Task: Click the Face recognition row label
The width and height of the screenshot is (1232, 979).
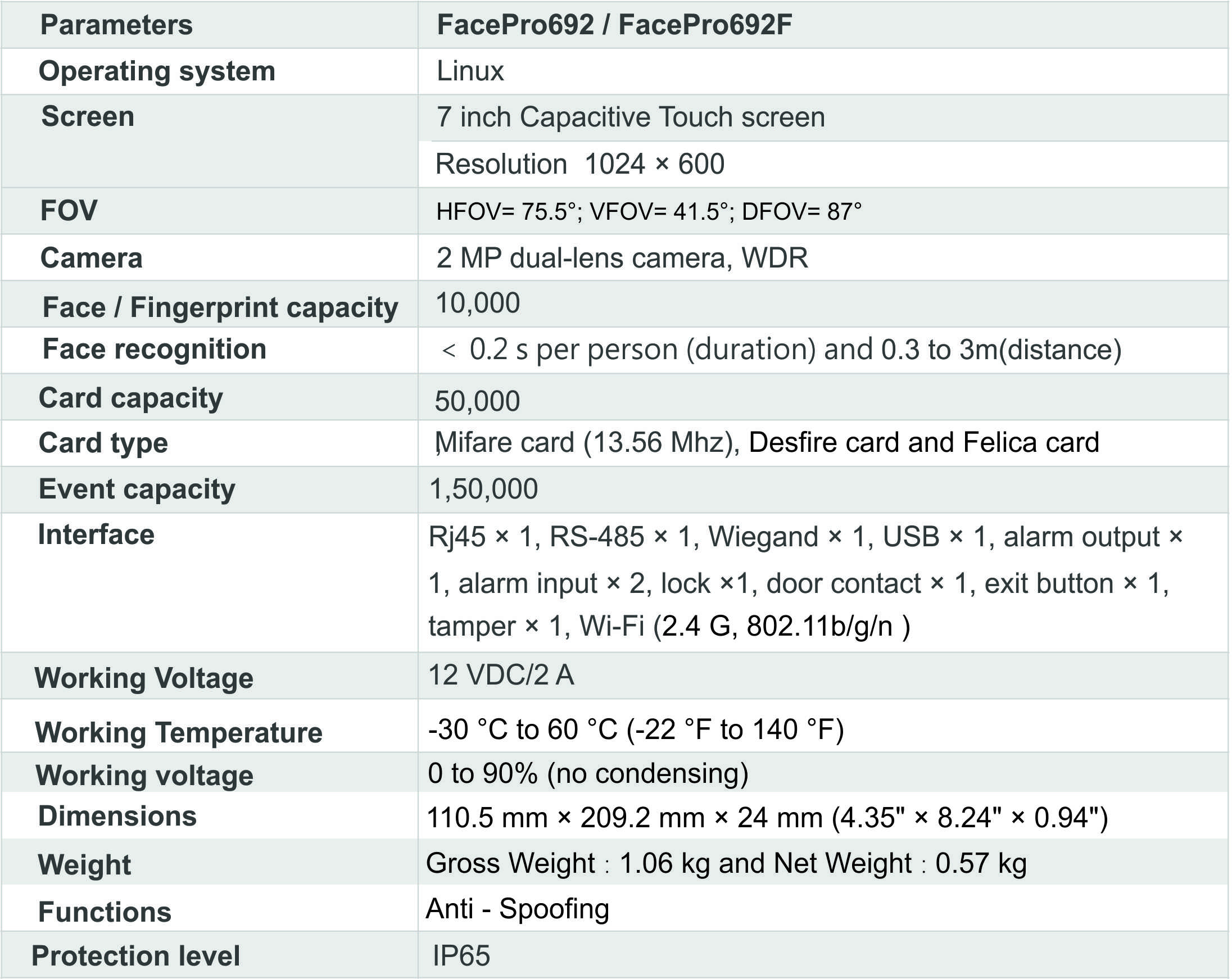Action: (x=155, y=349)
